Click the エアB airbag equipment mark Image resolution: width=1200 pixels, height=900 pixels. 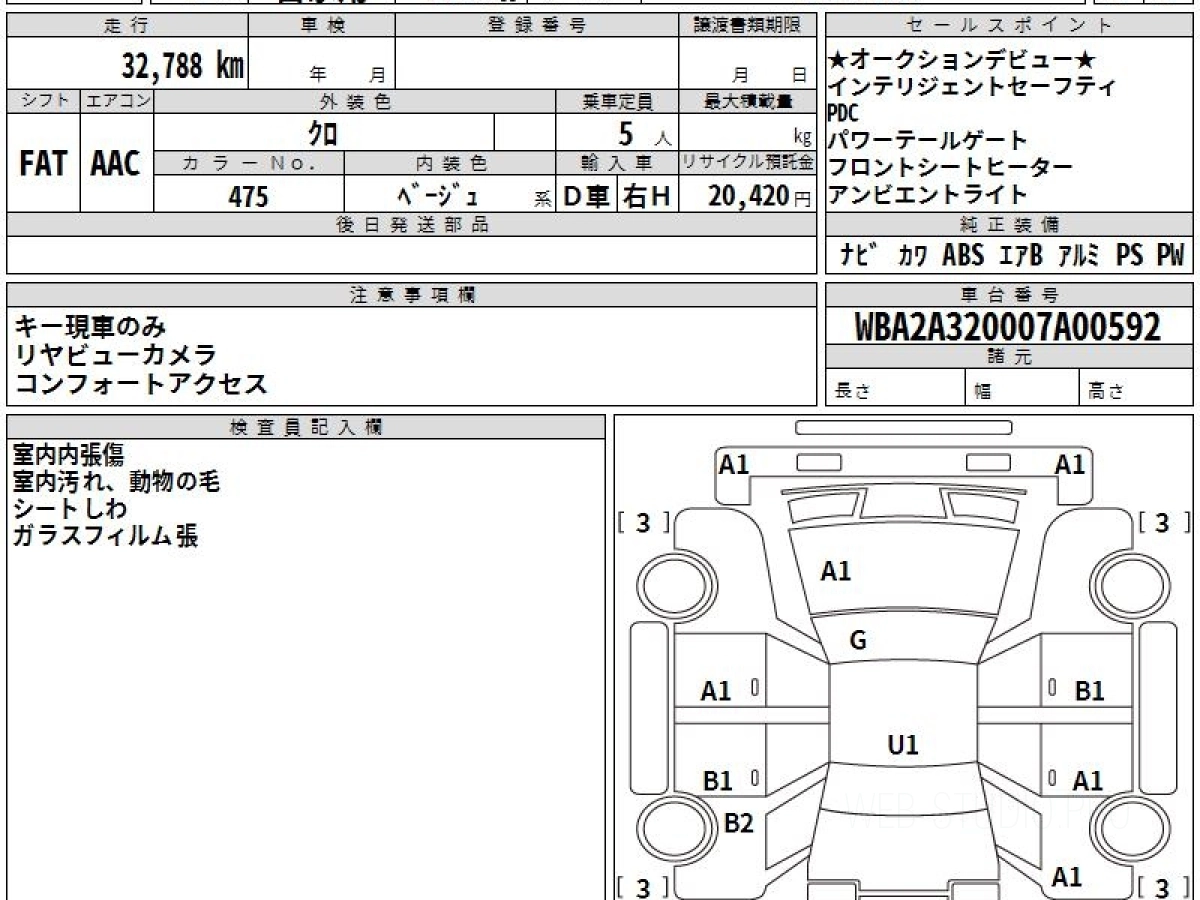[x=1021, y=255]
